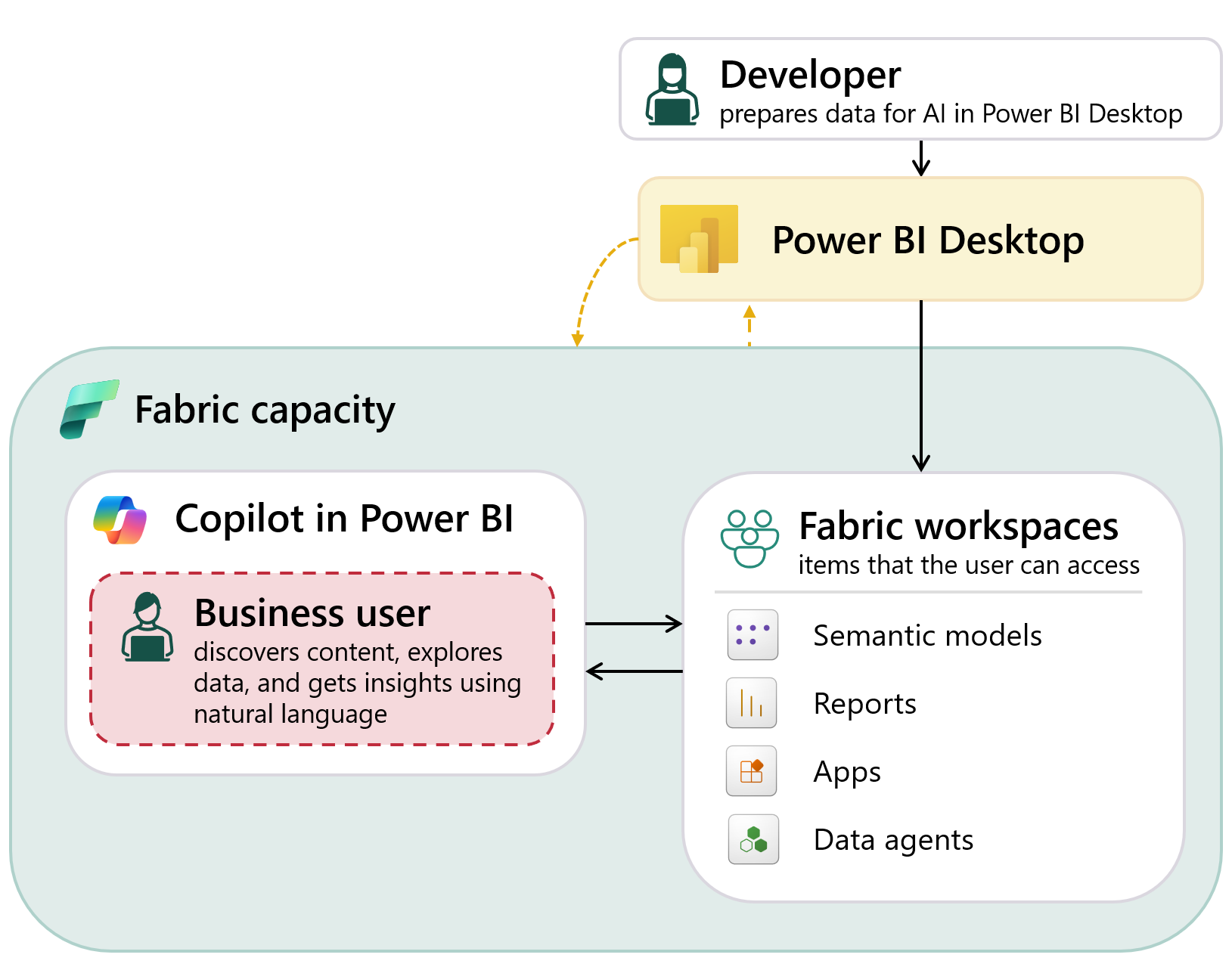The width and height of the screenshot is (1232, 967).
Task: Click the Fabric logo icon
Action: click(x=89, y=409)
